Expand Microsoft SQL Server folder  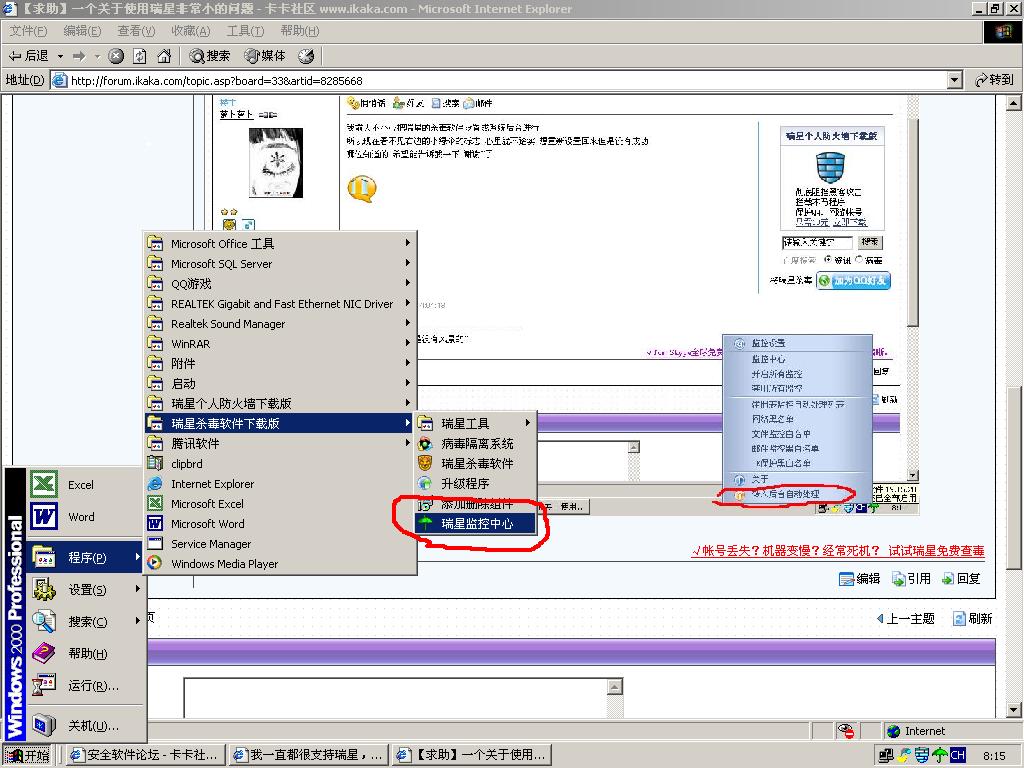[x=281, y=264]
